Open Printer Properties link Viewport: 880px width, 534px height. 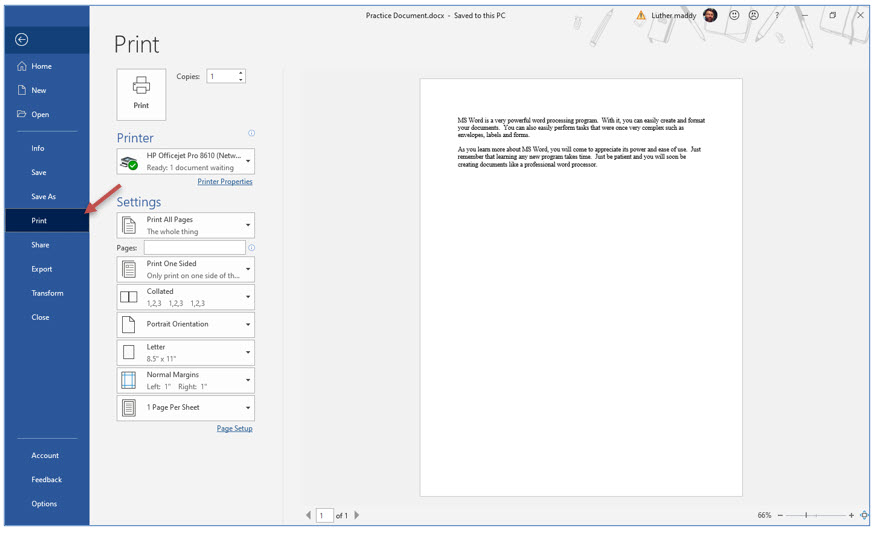click(226, 182)
